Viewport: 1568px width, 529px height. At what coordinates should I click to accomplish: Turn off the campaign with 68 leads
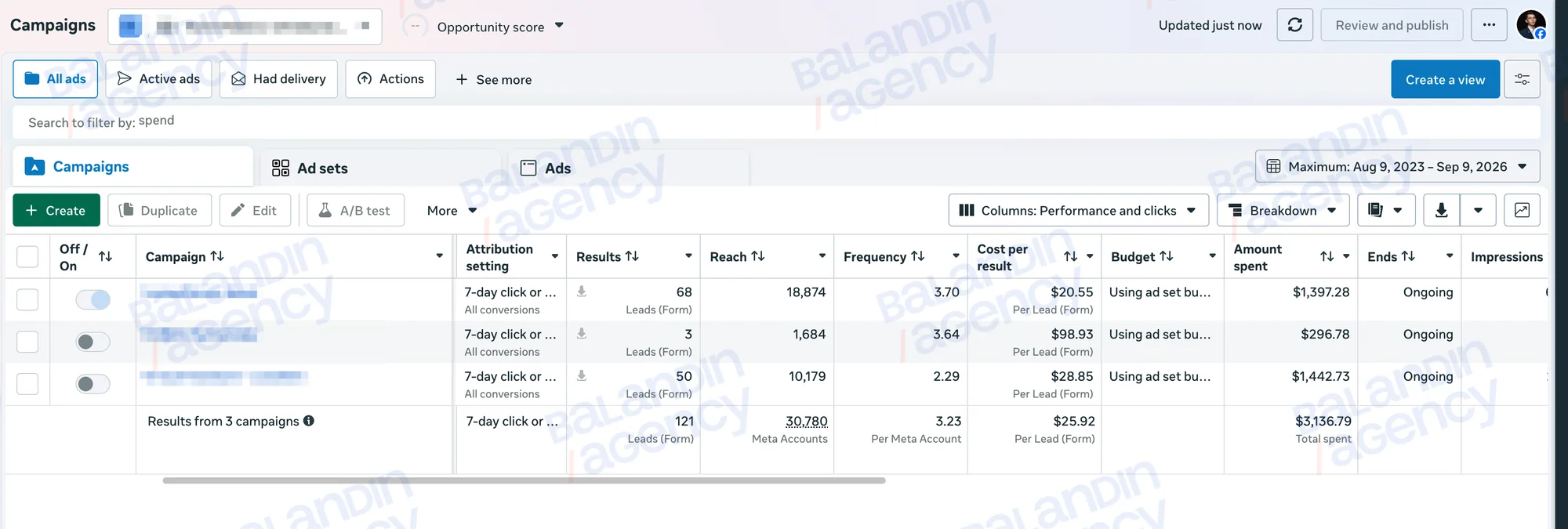[x=93, y=299]
